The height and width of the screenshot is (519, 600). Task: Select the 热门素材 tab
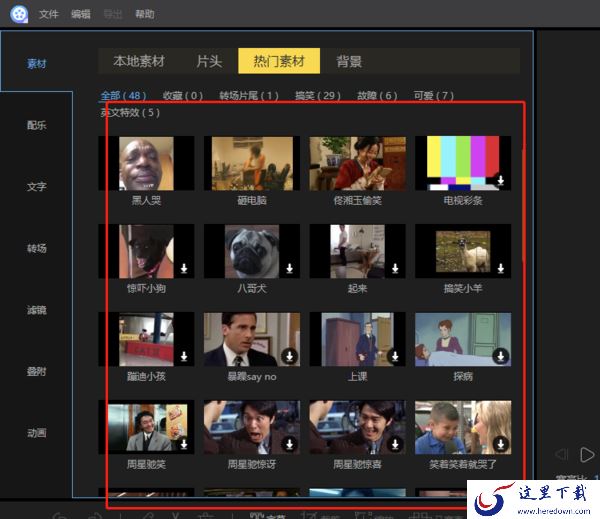279,61
